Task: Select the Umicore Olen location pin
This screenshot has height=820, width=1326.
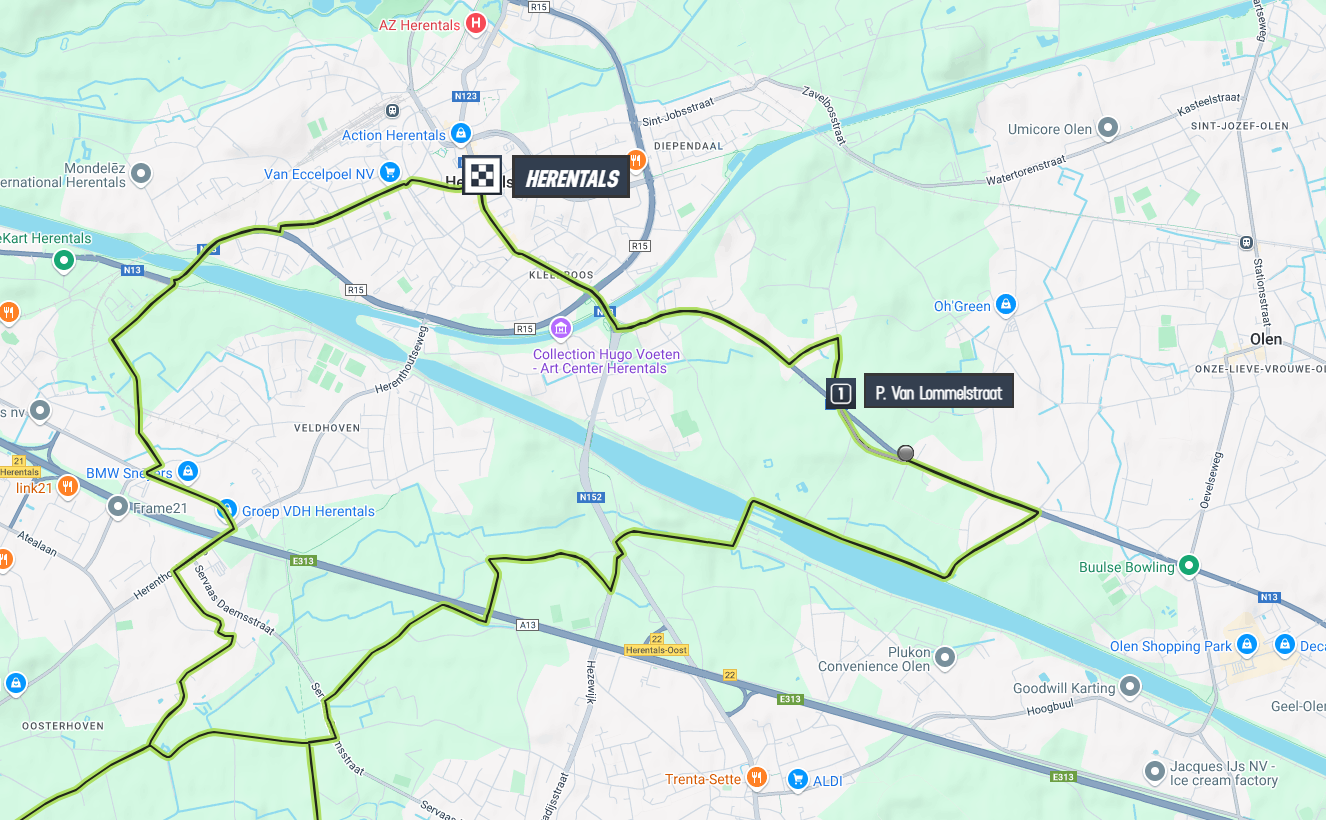Action: click(x=1108, y=128)
